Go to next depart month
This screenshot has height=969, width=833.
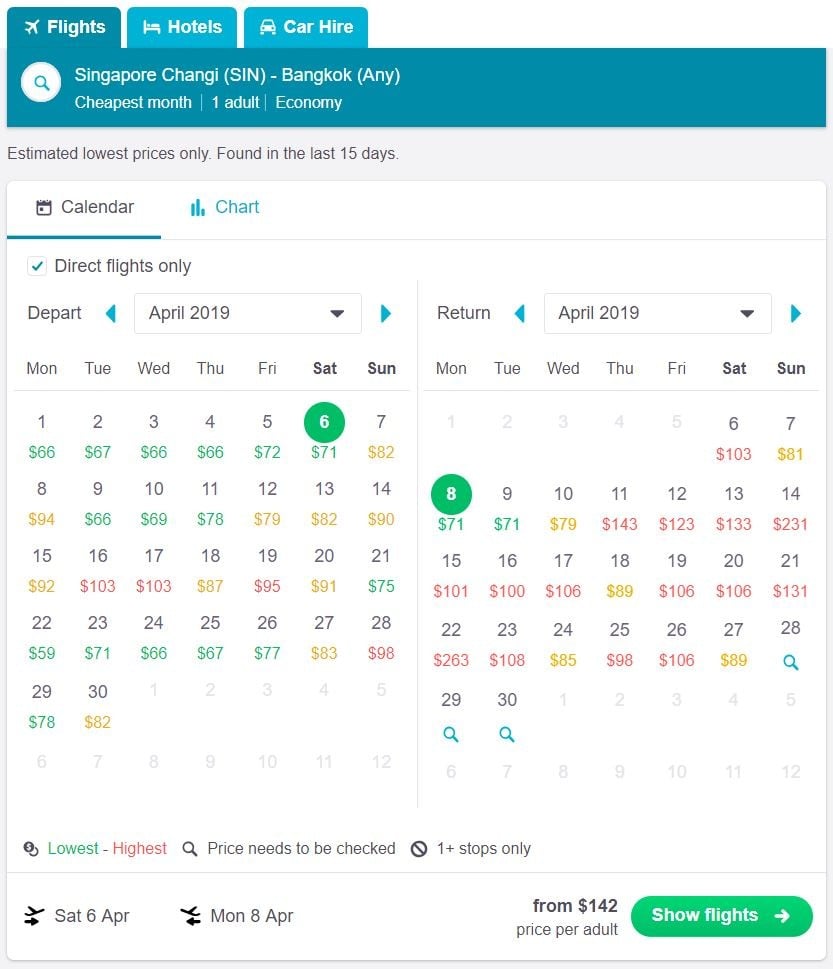click(x=386, y=313)
